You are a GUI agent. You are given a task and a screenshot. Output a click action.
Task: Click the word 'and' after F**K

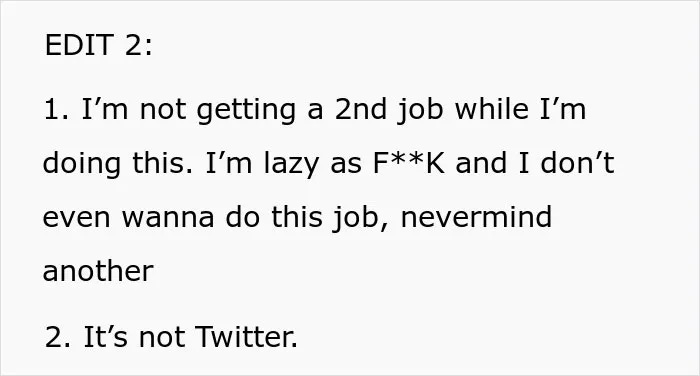tap(481, 163)
